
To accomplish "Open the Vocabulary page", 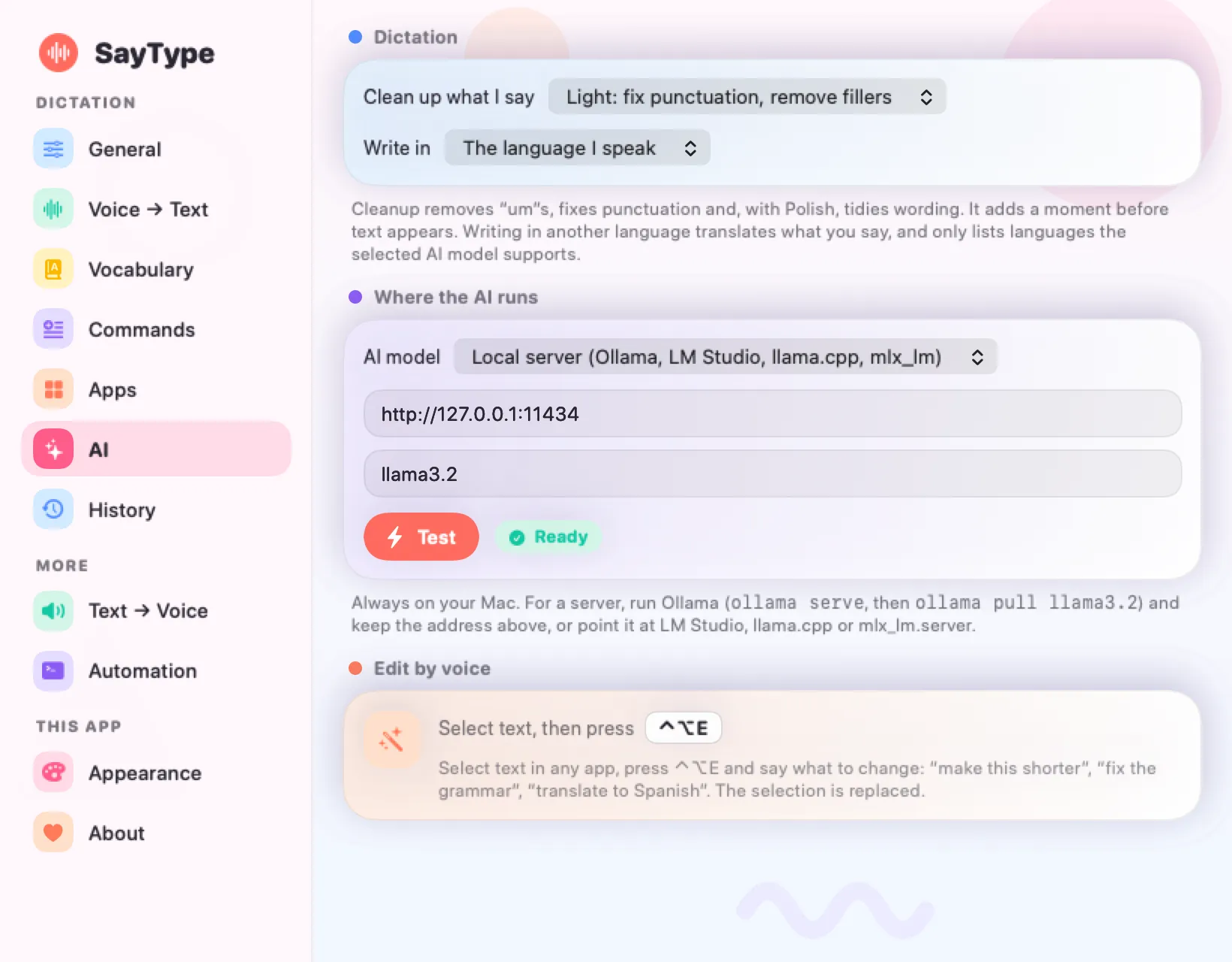I will [156, 269].
